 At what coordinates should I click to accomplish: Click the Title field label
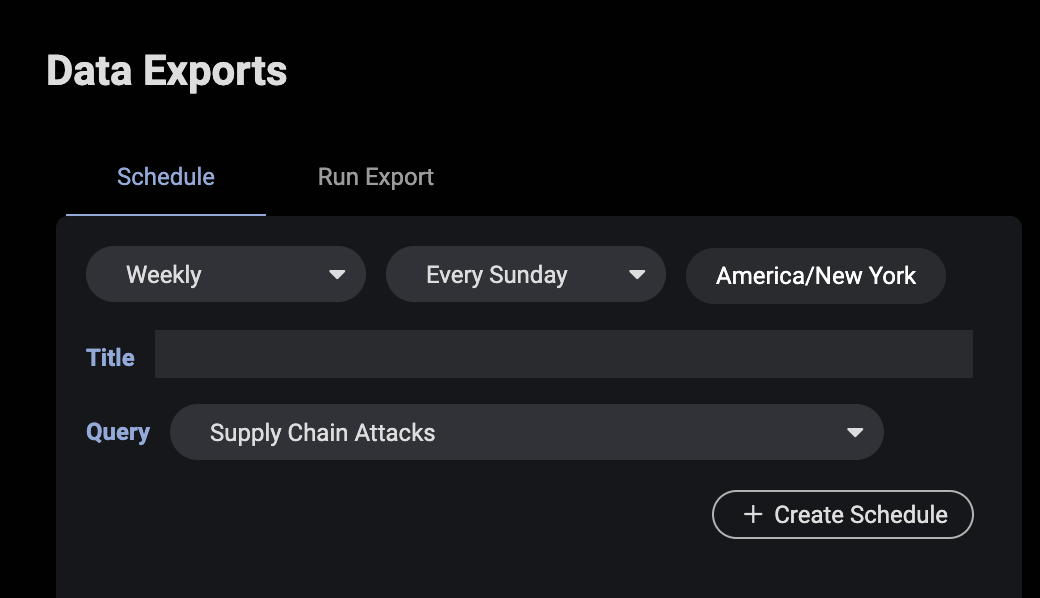pyautogui.click(x=110, y=358)
